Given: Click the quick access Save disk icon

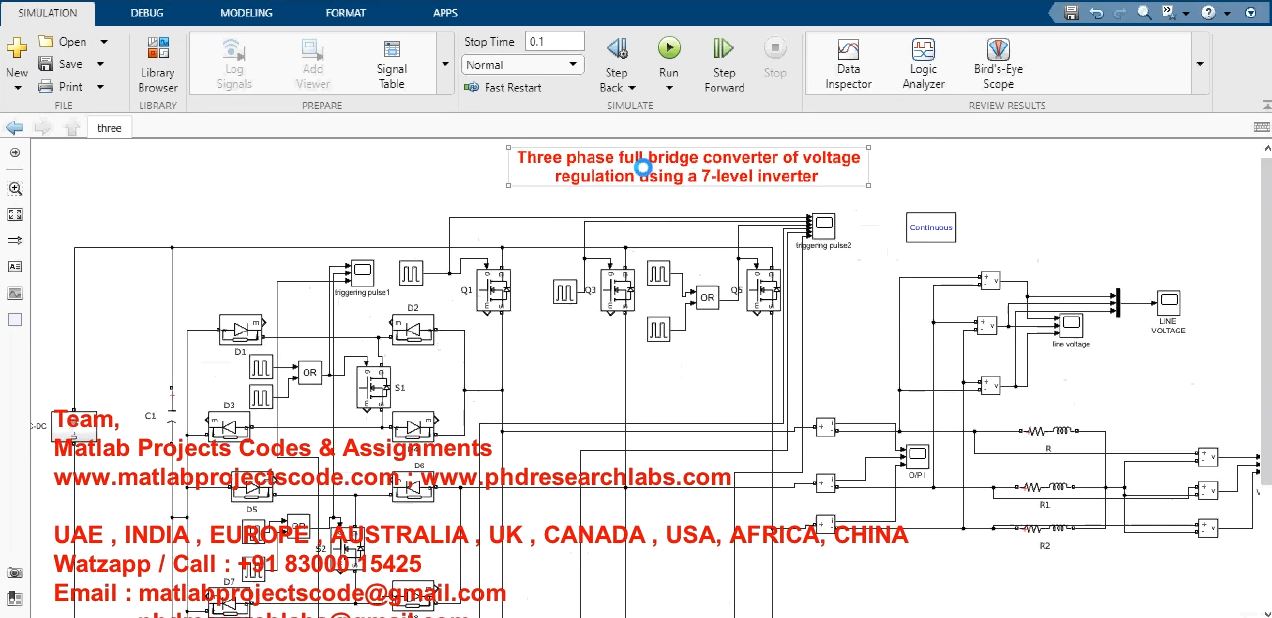Looking at the screenshot, I should click(x=1072, y=13).
